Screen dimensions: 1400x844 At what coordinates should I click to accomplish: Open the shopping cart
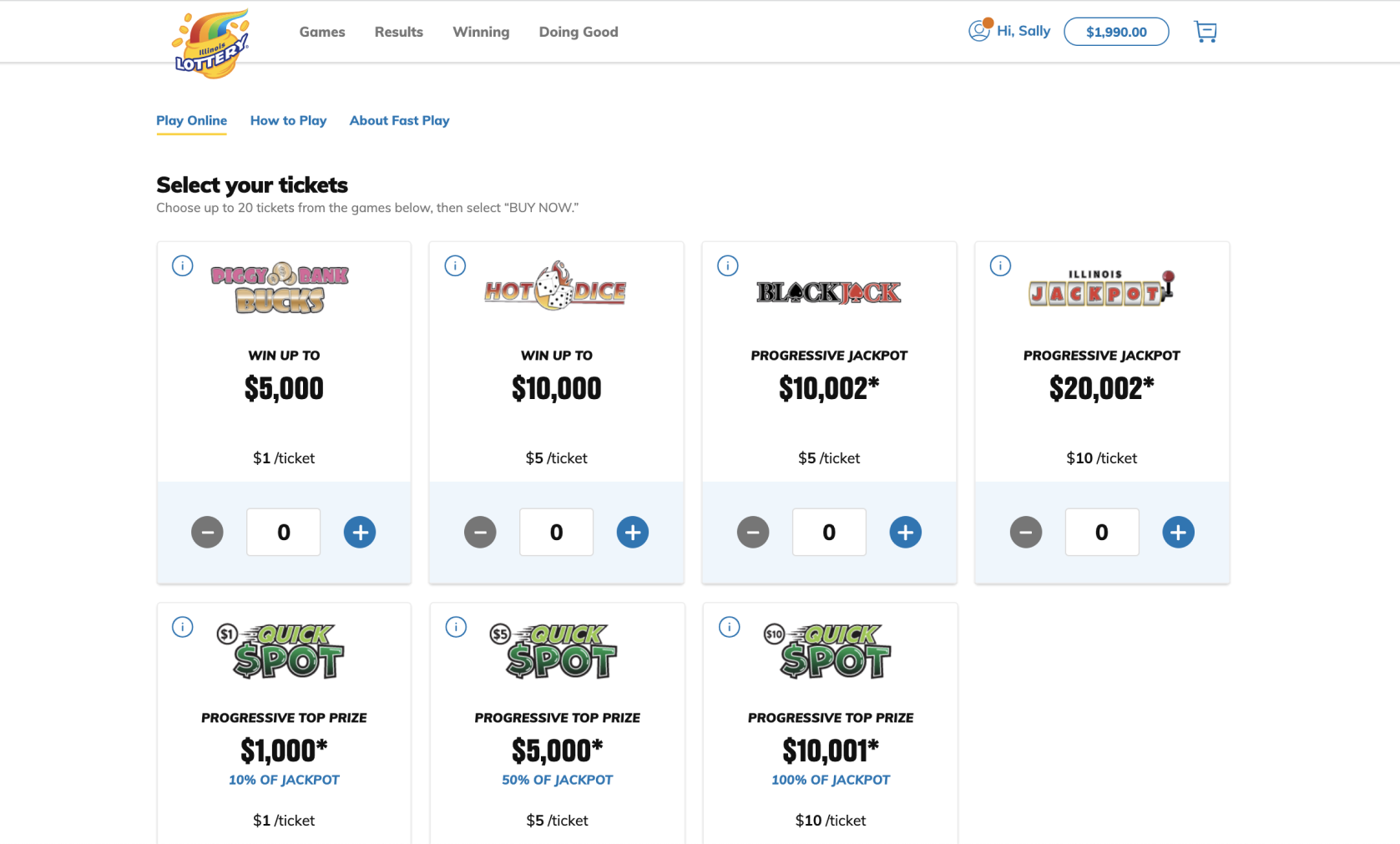(1205, 32)
